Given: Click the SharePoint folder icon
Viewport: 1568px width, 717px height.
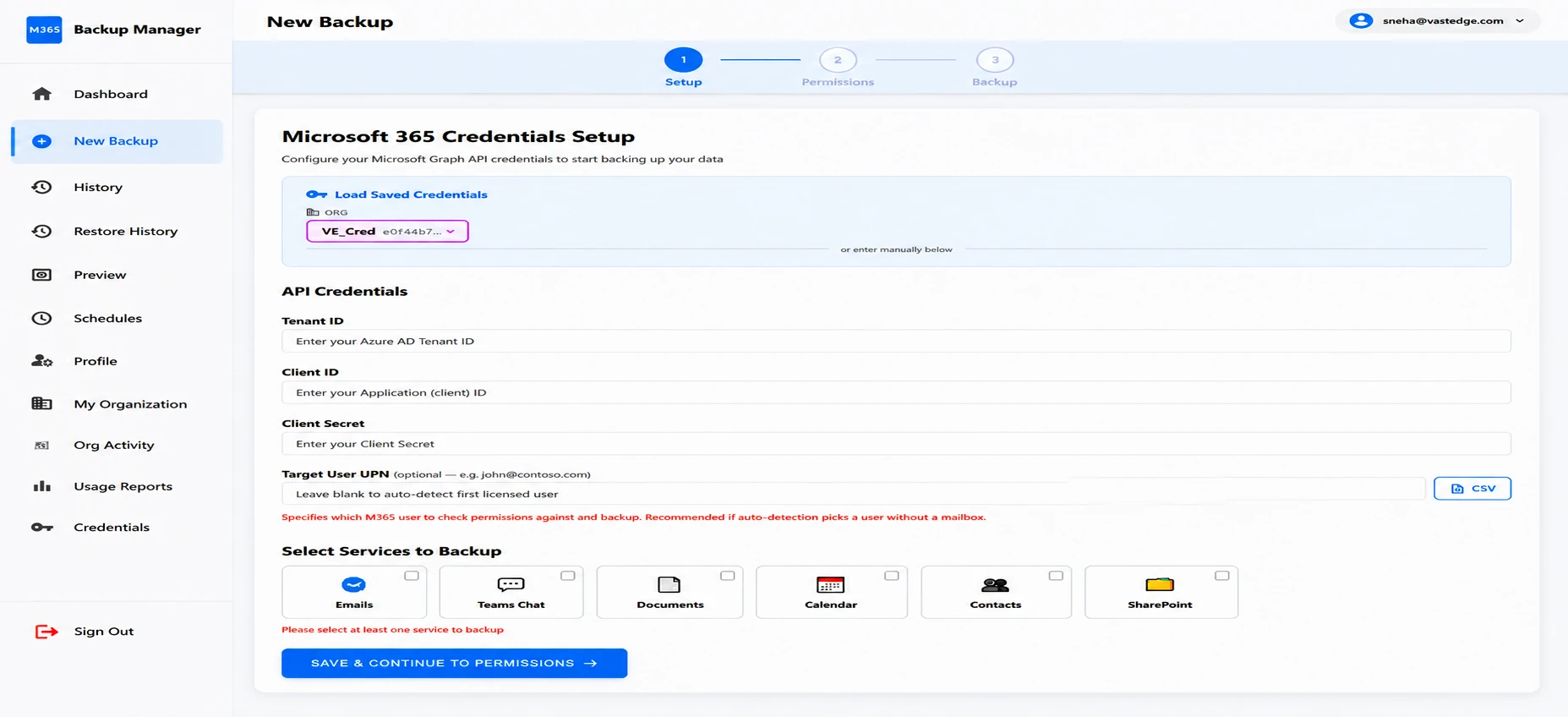Looking at the screenshot, I should click(x=1160, y=584).
